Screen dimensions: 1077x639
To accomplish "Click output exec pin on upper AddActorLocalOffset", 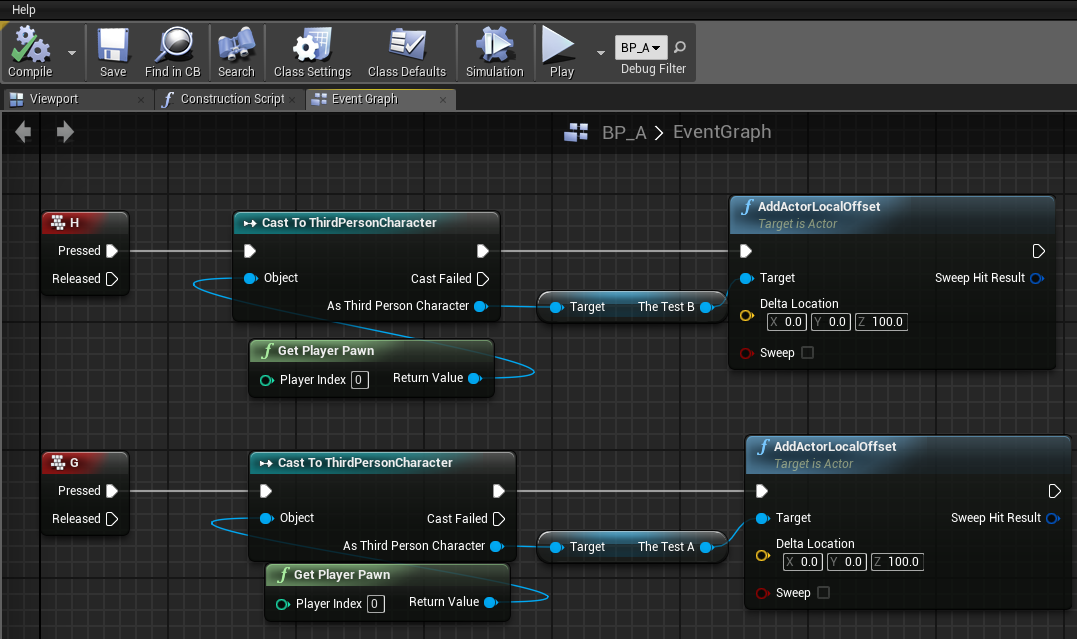I will point(1039,251).
